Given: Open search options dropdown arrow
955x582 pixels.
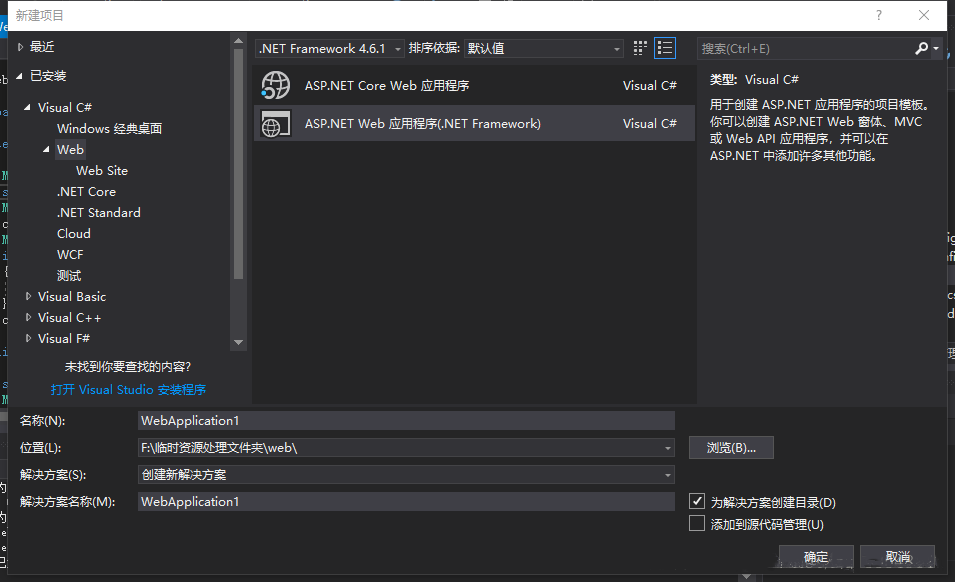Looking at the screenshot, I should coord(936,48).
